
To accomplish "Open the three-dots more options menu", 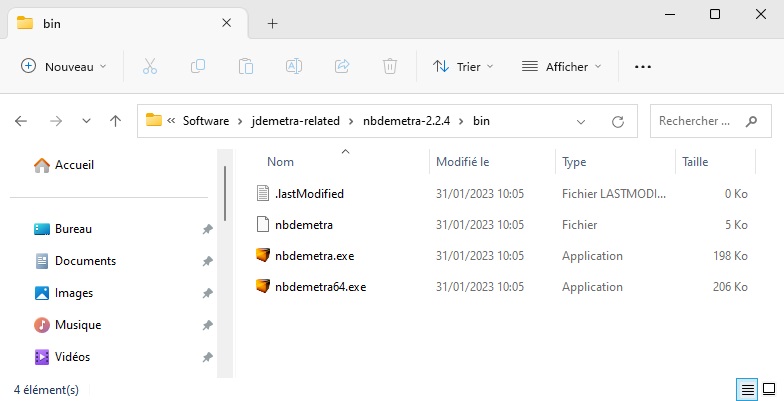I will pyautogui.click(x=643, y=66).
